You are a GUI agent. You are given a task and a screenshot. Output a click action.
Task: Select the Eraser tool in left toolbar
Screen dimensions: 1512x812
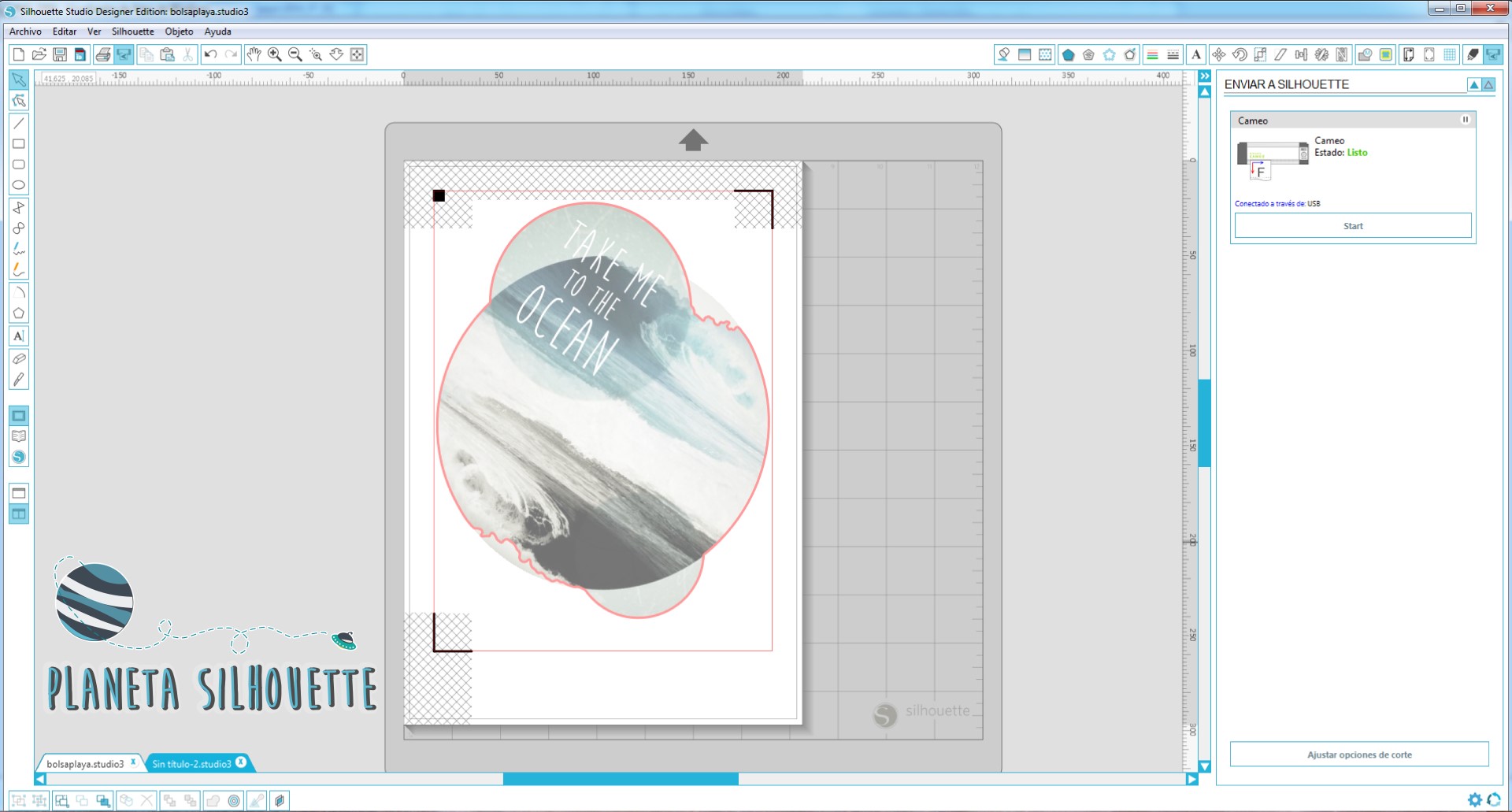(19, 359)
